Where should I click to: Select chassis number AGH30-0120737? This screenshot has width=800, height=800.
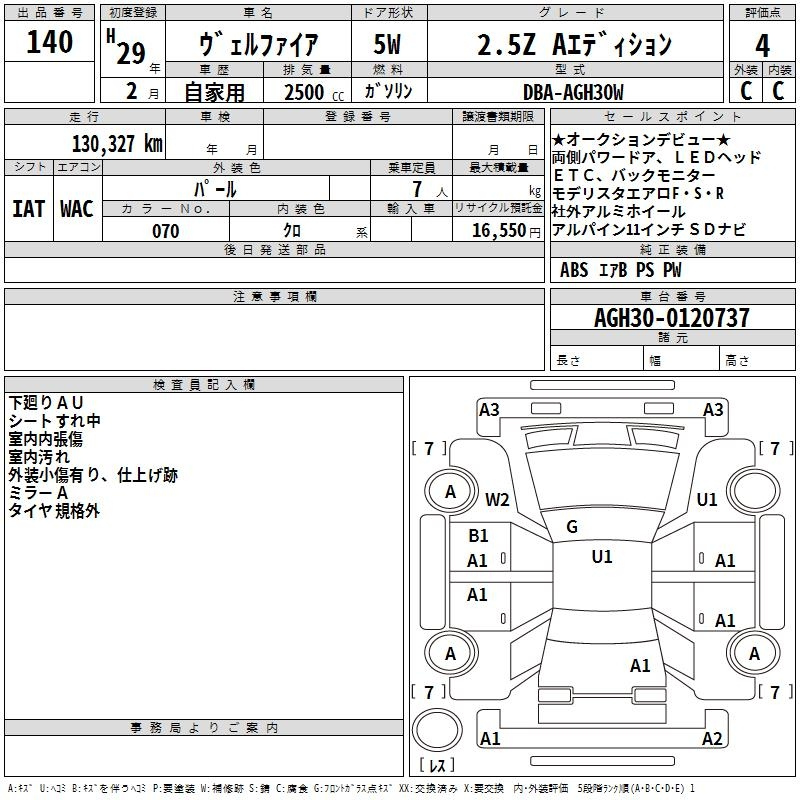click(x=672, y=317)
